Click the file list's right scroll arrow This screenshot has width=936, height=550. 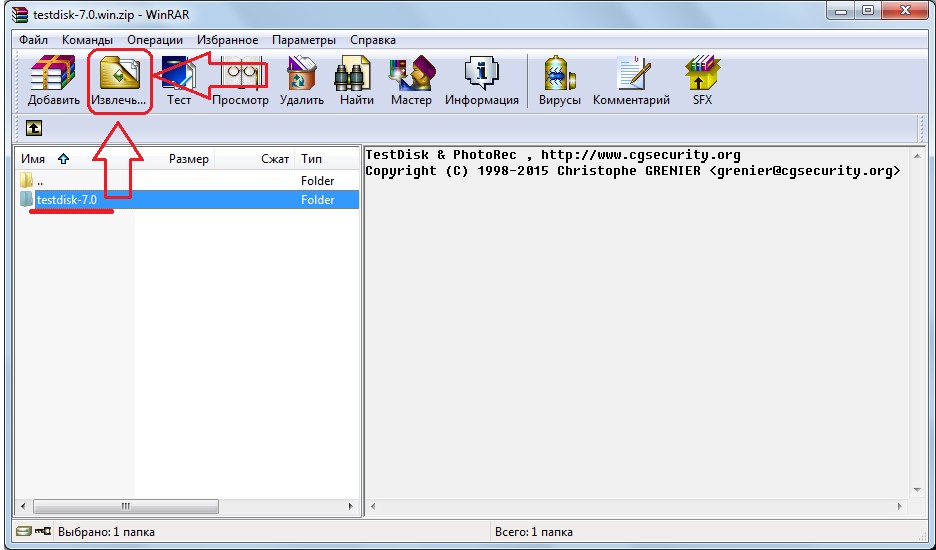point(351,506)
